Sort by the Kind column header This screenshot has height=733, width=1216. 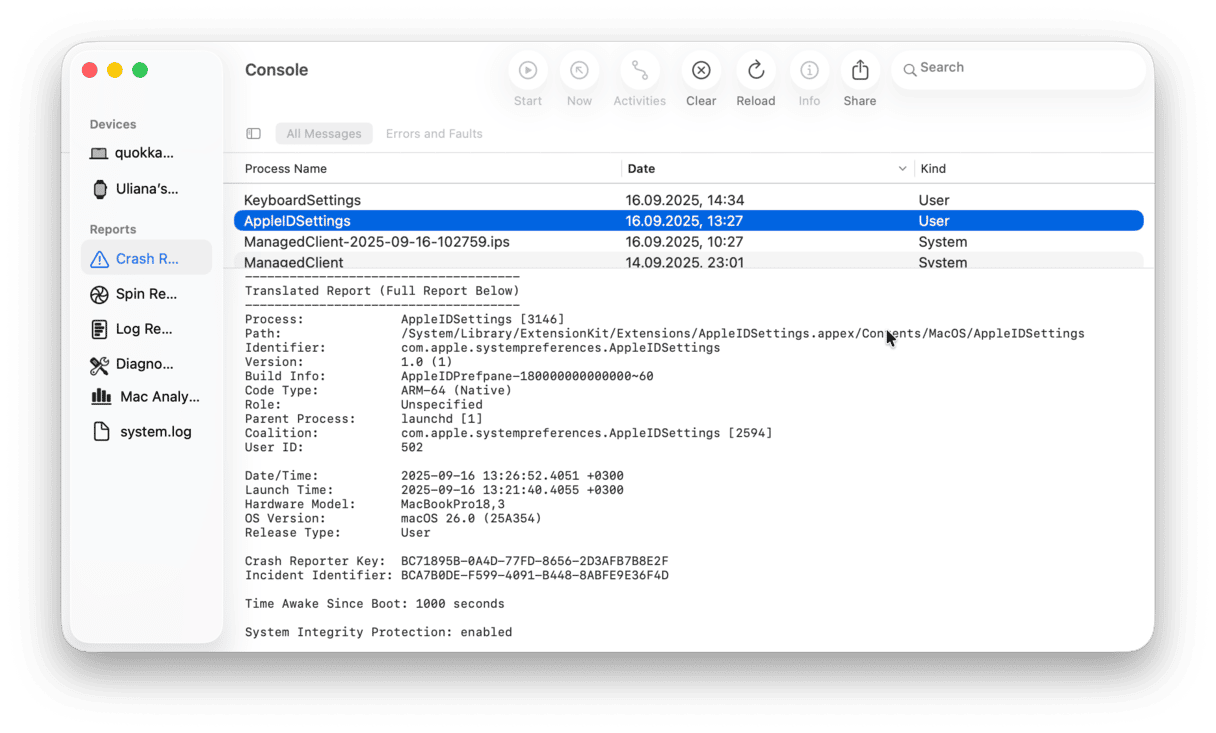pos(933,169)
